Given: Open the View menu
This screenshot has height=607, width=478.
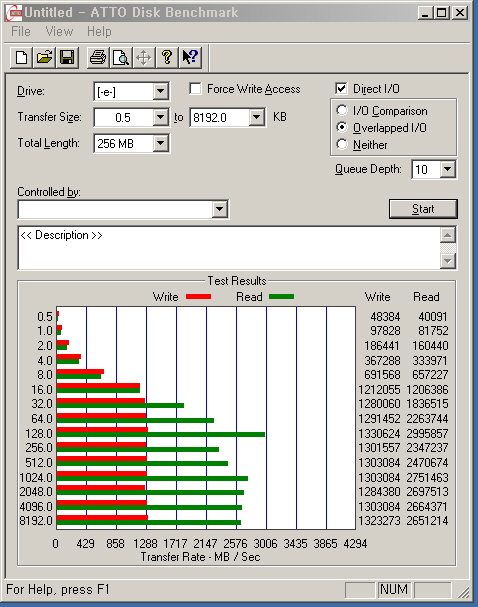Looking at the screenshot, I should click(59, 31).
